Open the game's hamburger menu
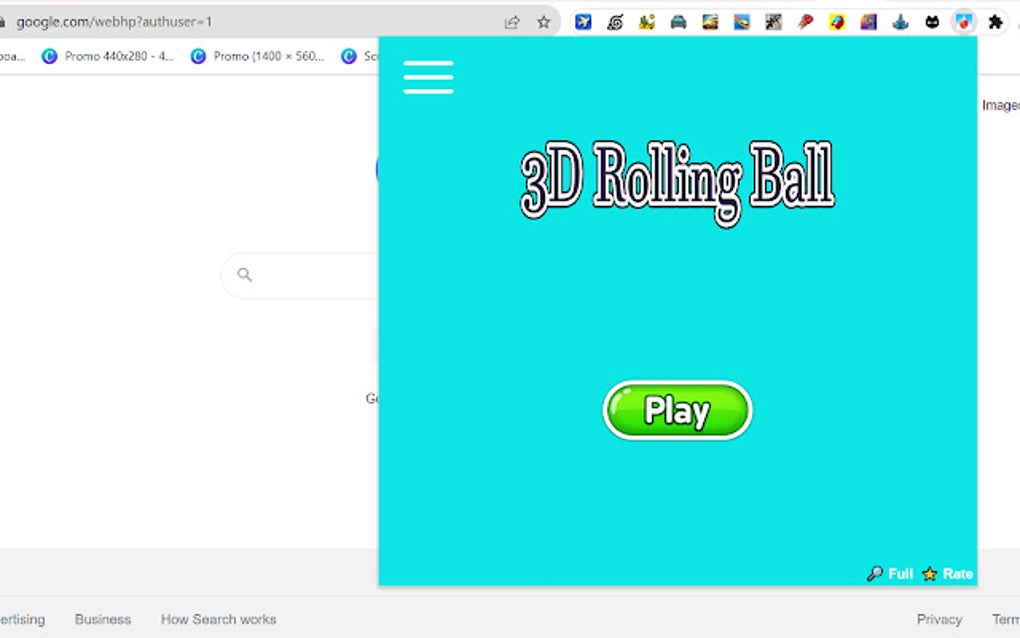The height and width of the screenshot is (638, 1020). coord(428,77)
